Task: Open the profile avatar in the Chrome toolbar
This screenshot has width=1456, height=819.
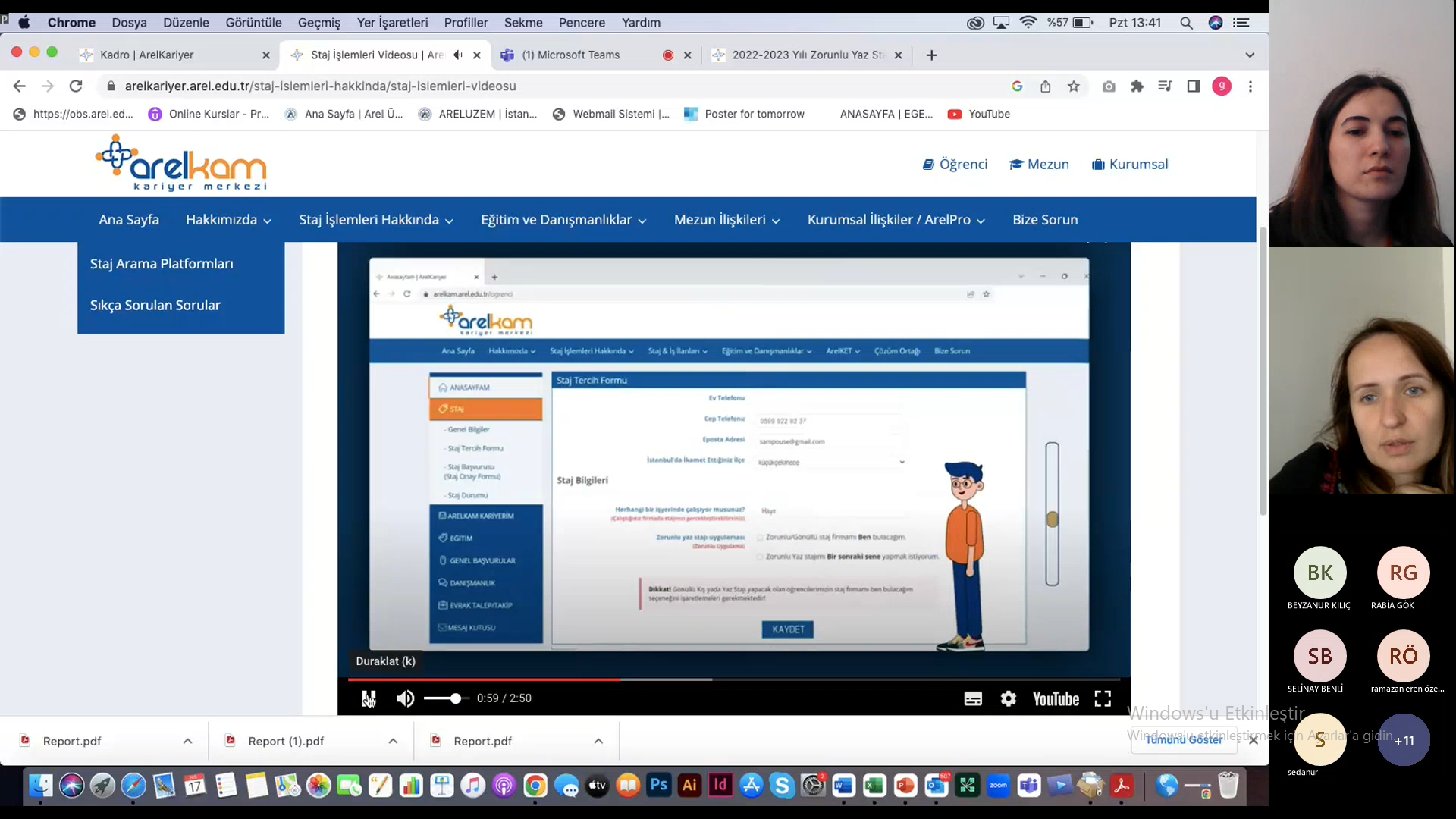Action: click(1222, 86)
